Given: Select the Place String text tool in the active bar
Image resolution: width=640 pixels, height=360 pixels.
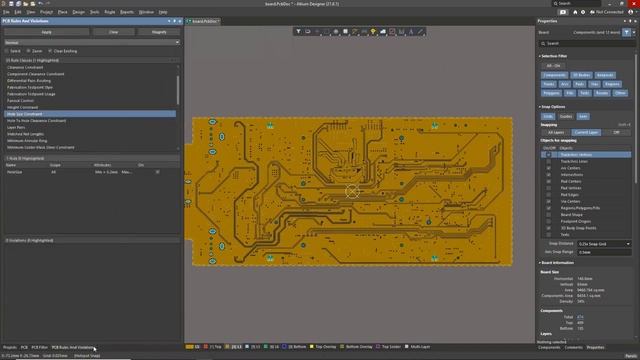Looking at the screenshot, I should (411, 31).
